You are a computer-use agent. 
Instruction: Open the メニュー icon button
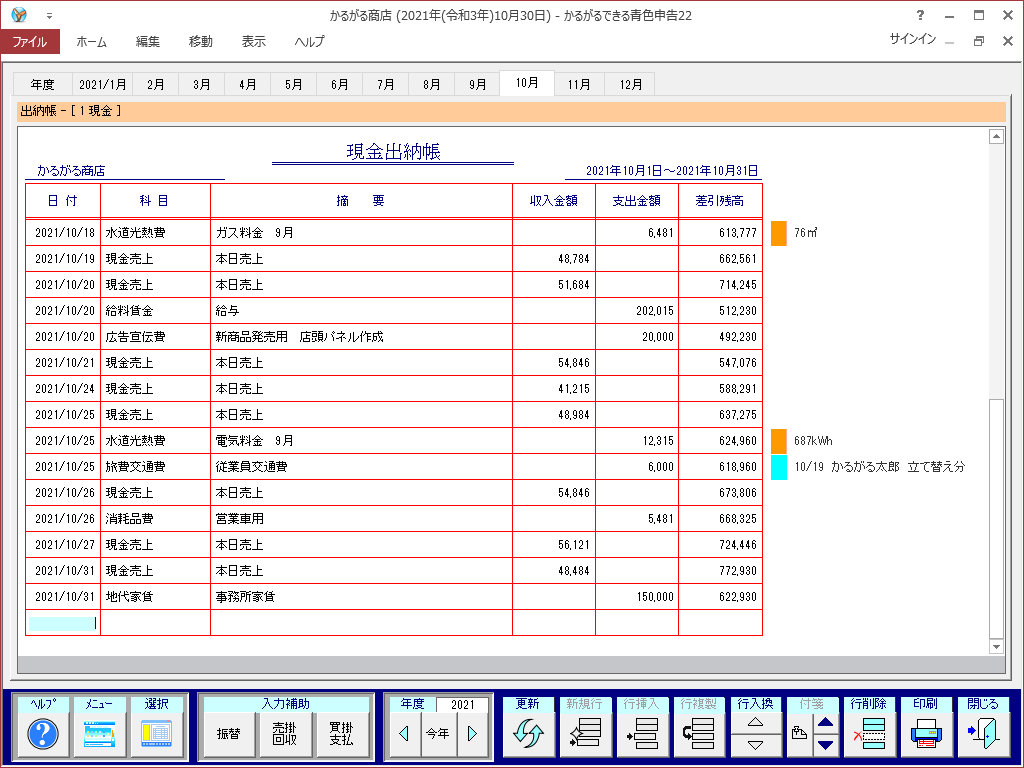click(99, 734)
